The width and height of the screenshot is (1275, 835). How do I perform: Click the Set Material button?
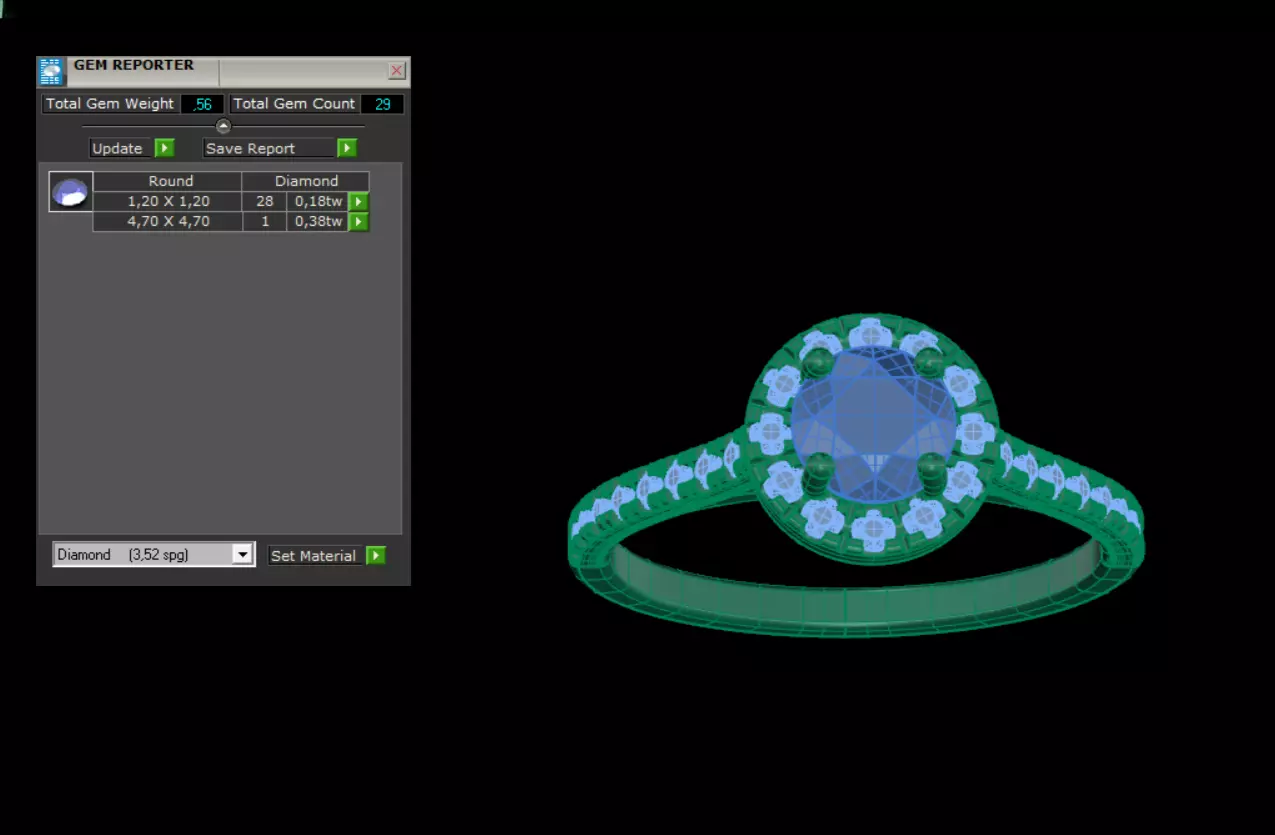coord(315,555)
